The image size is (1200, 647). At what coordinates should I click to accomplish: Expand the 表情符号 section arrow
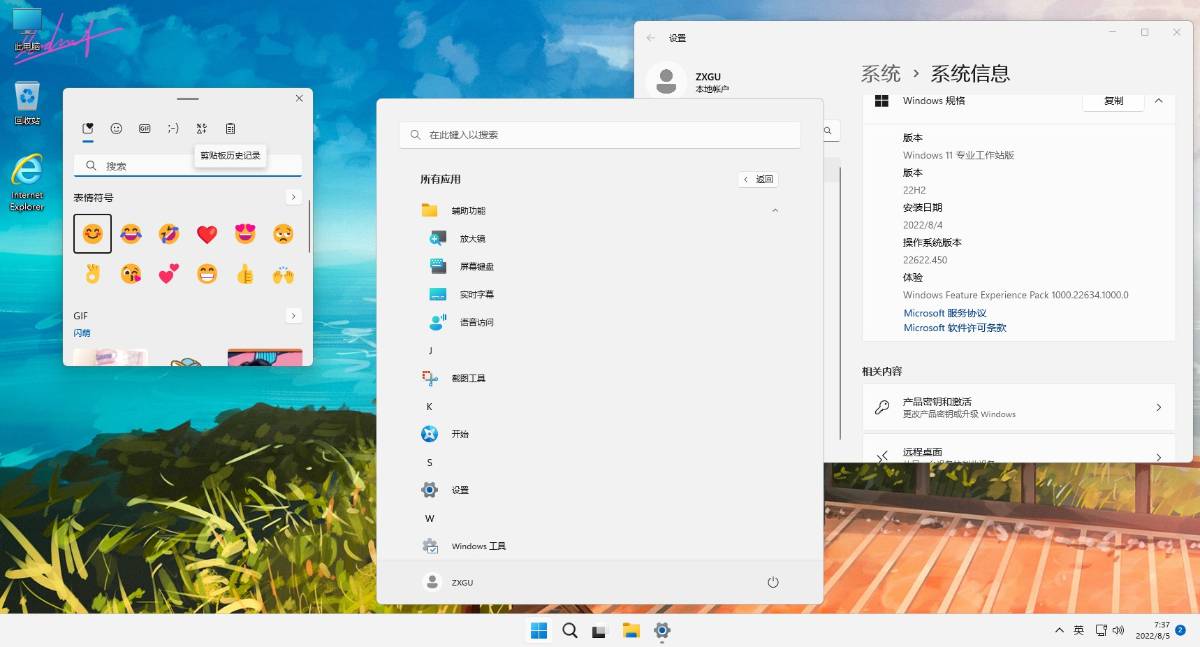click(294, 197)
